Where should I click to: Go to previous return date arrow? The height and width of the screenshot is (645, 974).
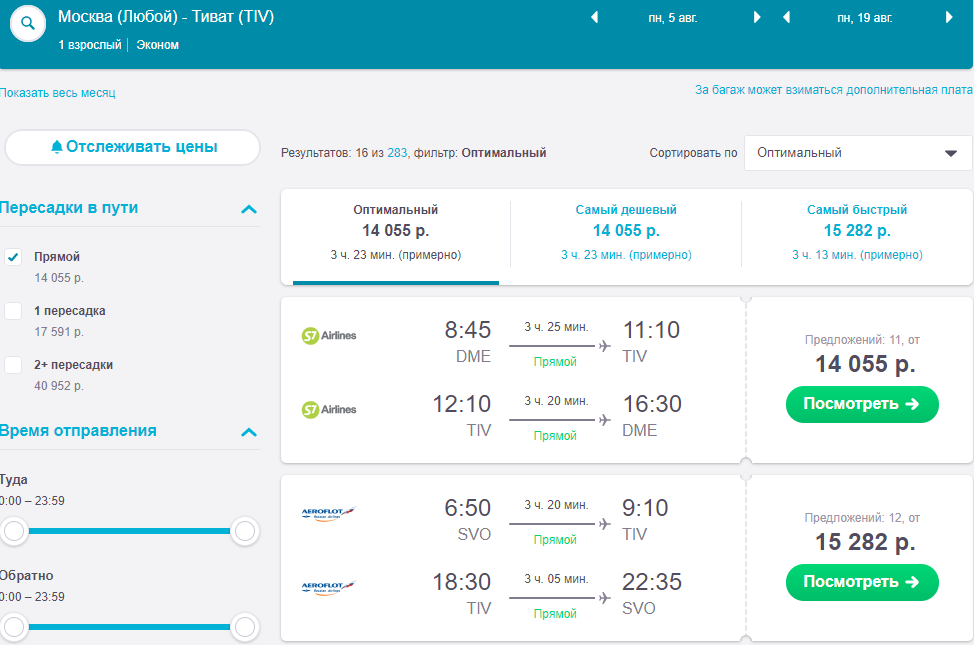787,17
